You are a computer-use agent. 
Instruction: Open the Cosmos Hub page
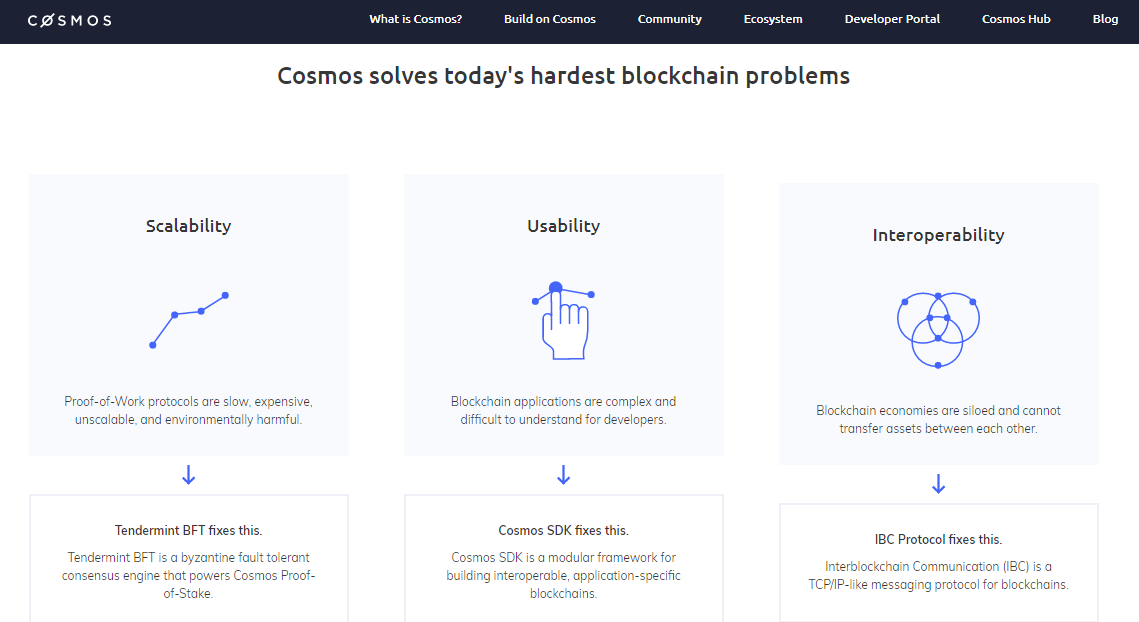[1016, 19]
